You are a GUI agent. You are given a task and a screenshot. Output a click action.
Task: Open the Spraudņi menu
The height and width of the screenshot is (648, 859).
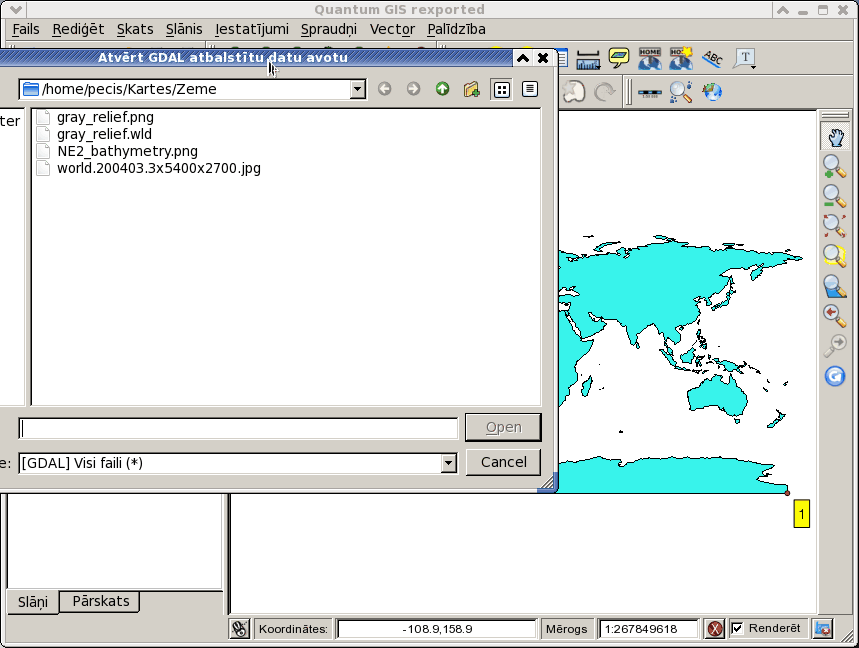[x=329, y=29]
